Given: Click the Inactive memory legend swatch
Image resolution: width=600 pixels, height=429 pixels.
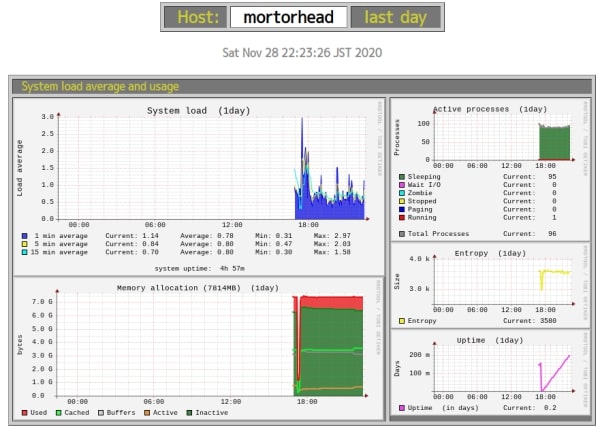Looking at the screenshot, I should tap(190, 412).
